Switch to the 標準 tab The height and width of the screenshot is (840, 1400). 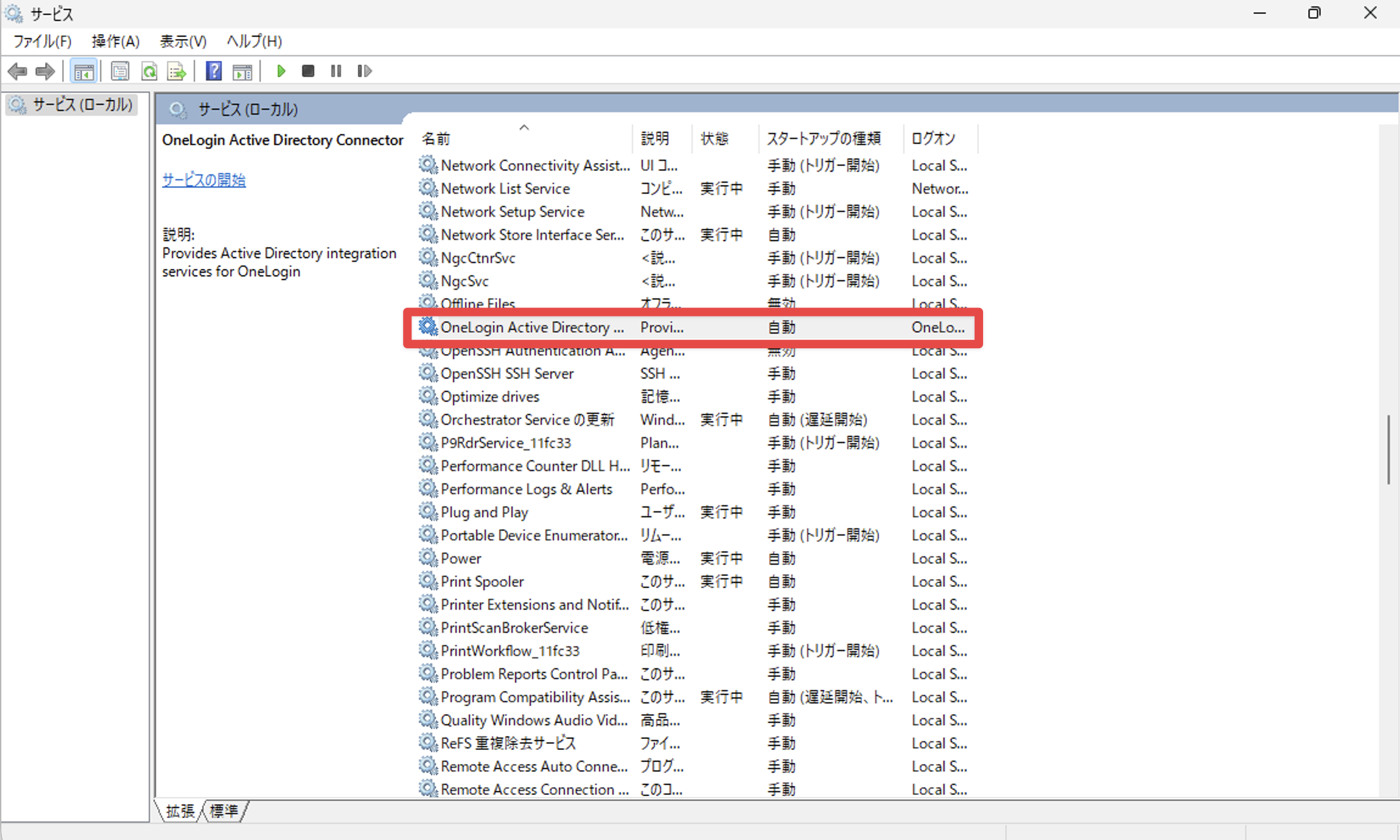[x=224, y=811]
